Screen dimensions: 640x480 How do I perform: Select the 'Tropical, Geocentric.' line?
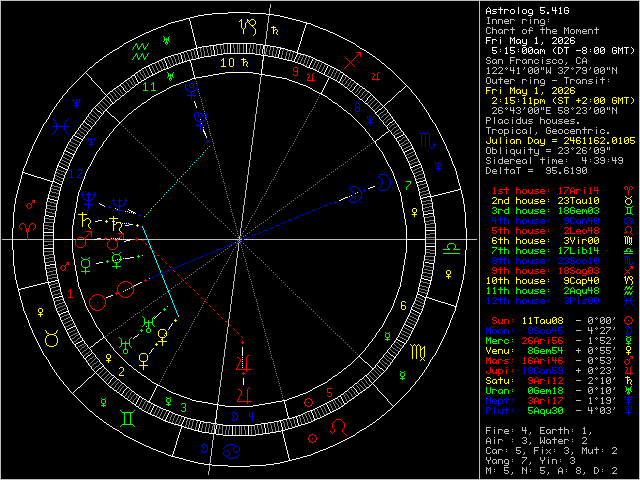pyautogui.click(x=548, y=131)
